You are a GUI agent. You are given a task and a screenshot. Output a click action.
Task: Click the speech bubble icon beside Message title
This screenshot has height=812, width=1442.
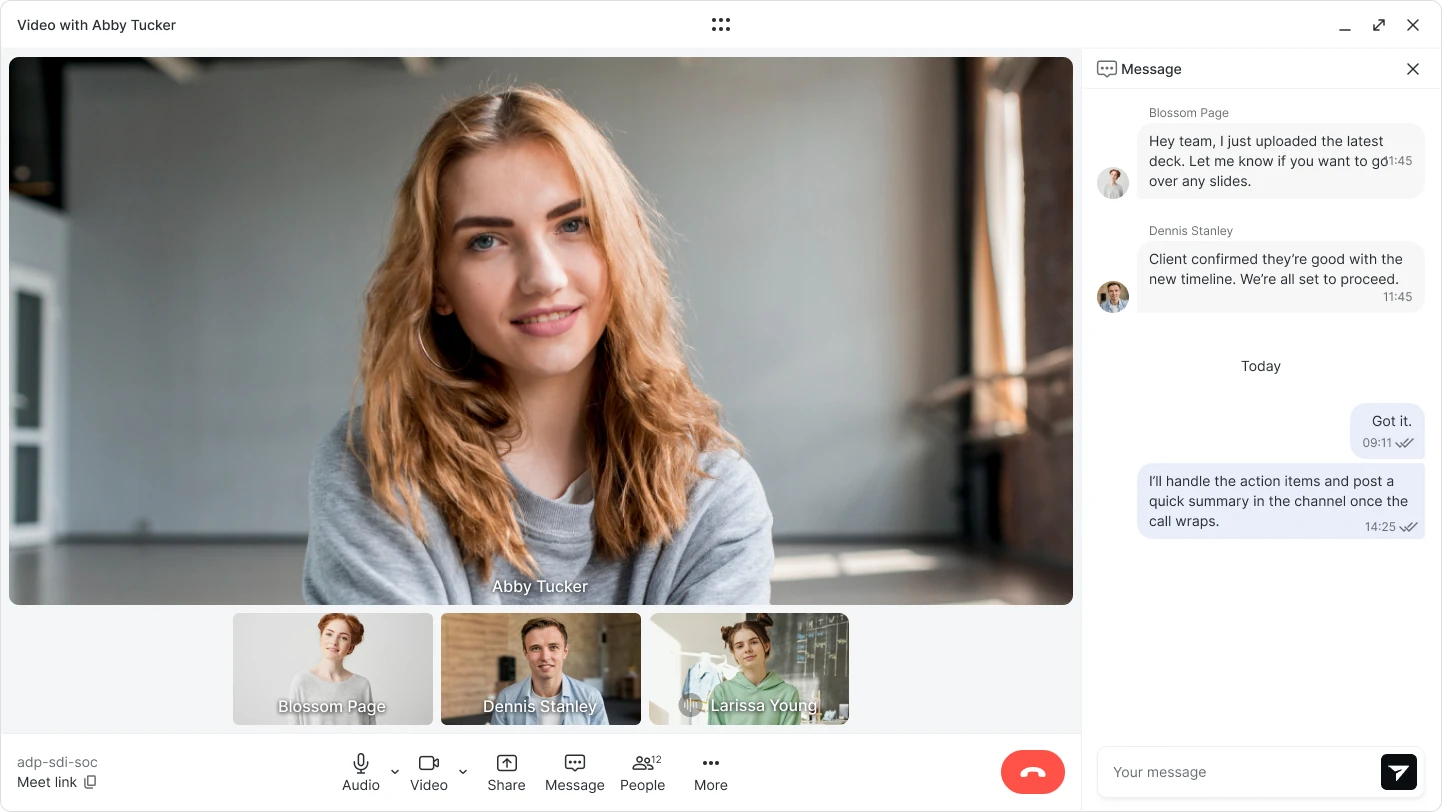[1106, 69]
